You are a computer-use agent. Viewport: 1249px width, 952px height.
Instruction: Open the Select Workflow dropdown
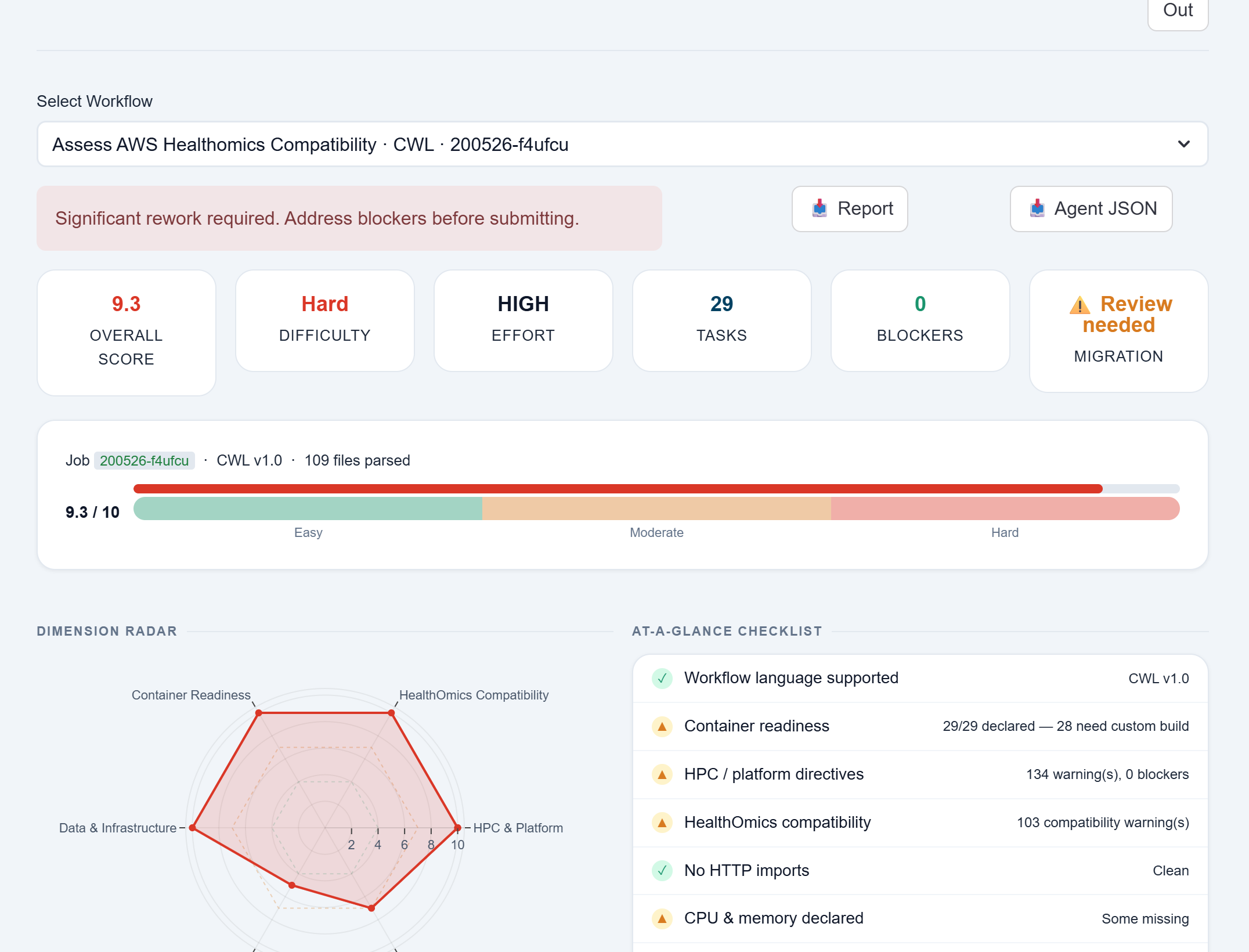(622, 144)
